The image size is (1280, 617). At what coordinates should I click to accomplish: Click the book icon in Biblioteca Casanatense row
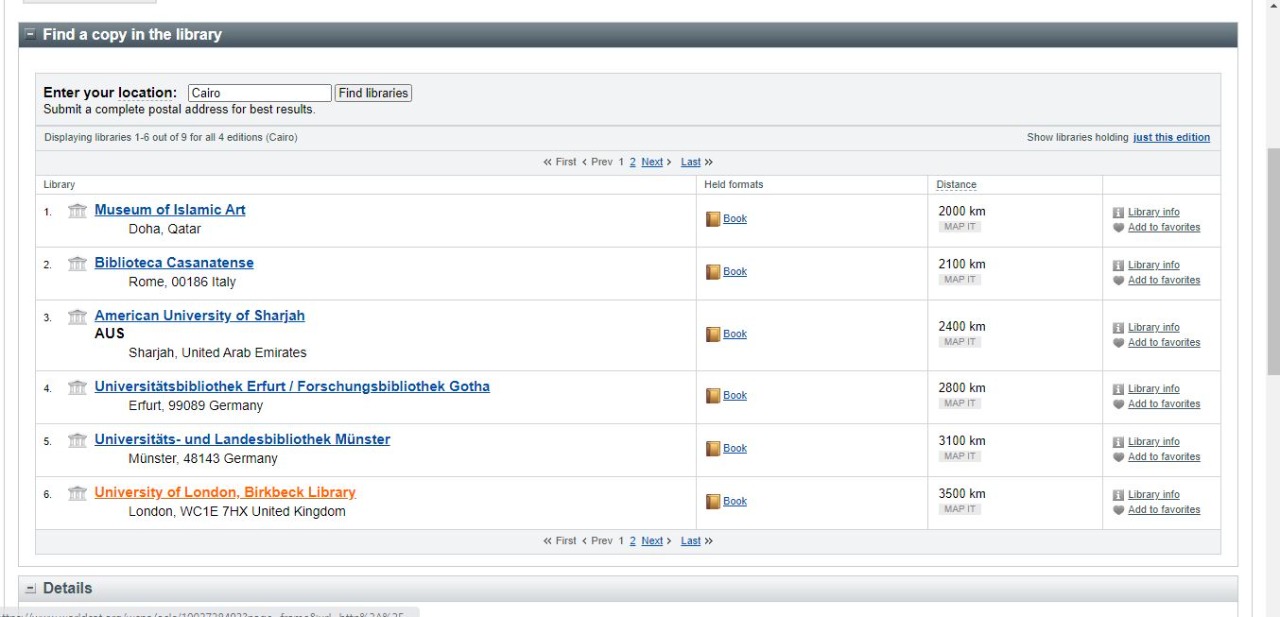coord(713,272)
